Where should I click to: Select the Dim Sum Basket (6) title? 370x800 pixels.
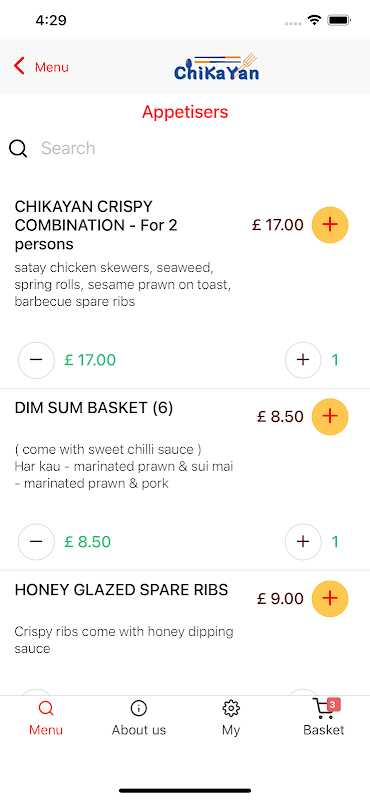point(94,408)
